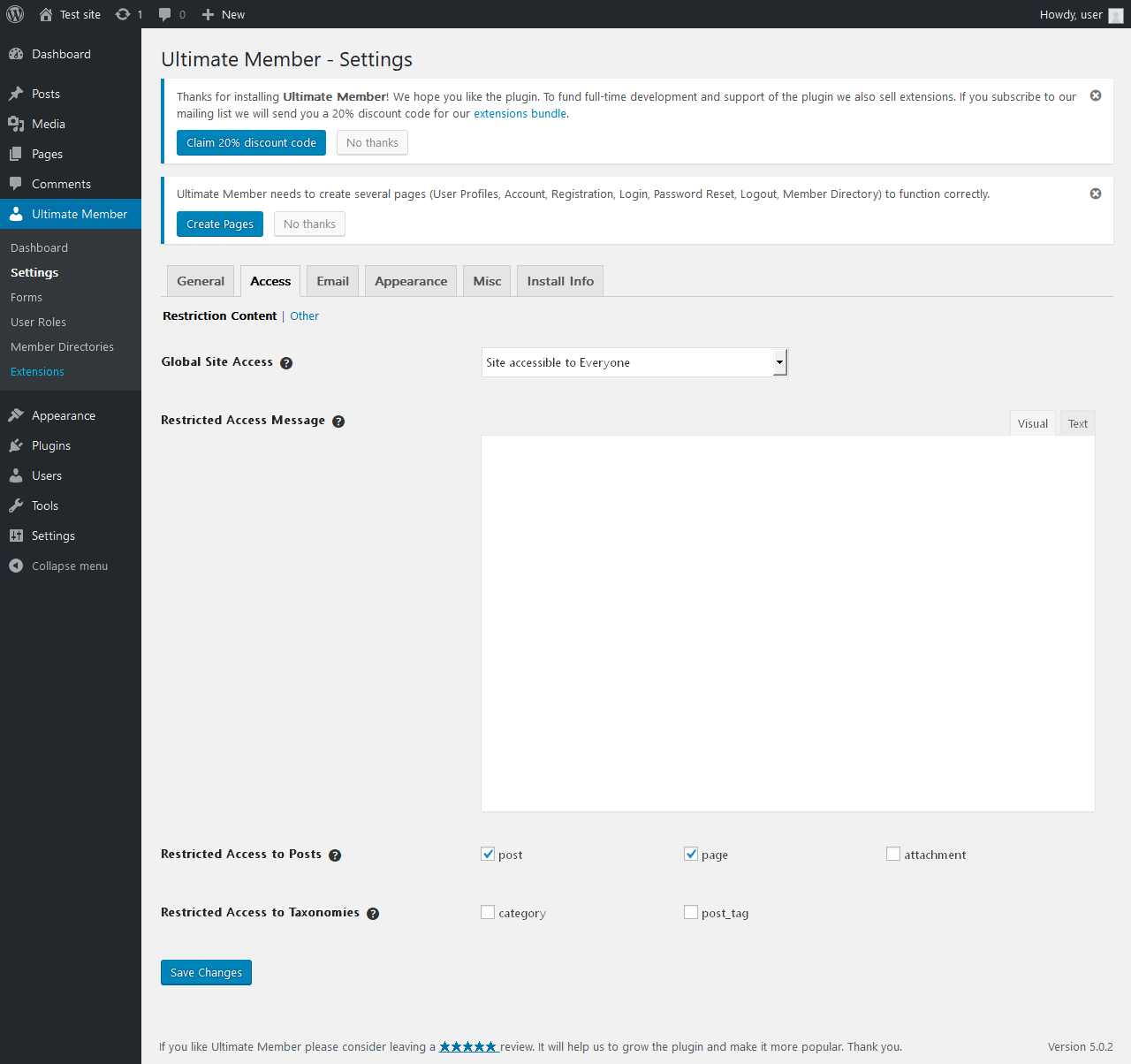Dismiss the create pages notice
Screen dimensions: 1131x1064
[1096, 194]
